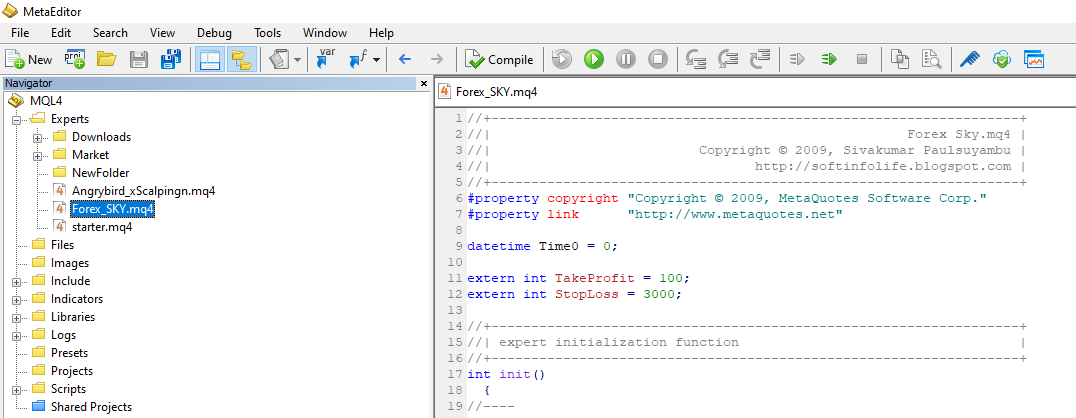The height and width of the screenshot is (418, 1076).
Task: Select the NewFolder folder
Action: [x=100, y=173]
